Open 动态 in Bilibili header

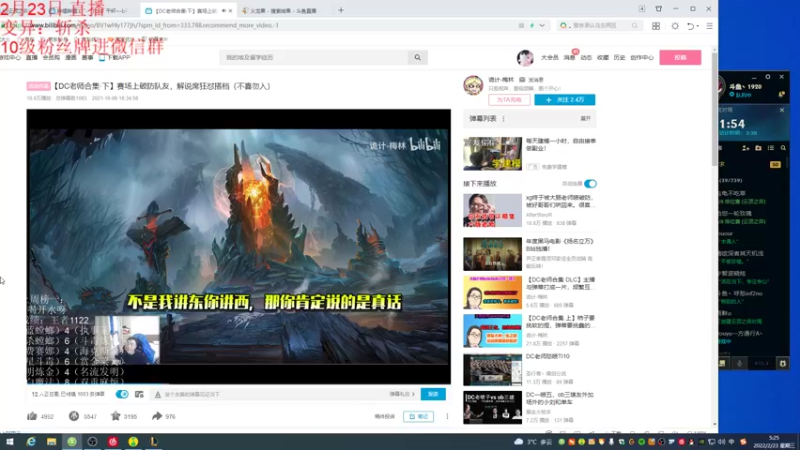click(x=586, y=58)
